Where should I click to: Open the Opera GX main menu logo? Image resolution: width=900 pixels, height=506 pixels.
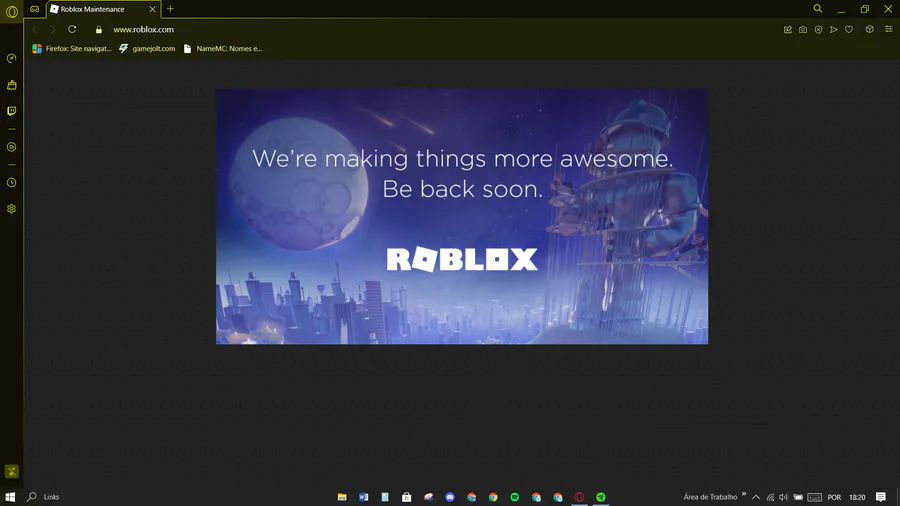point(11,11)
